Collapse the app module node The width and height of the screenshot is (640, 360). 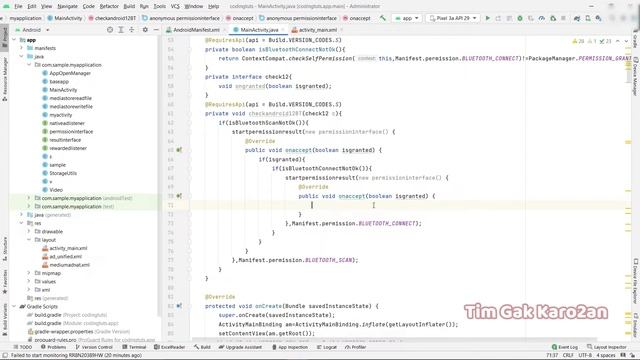click(x=14, y=40)
